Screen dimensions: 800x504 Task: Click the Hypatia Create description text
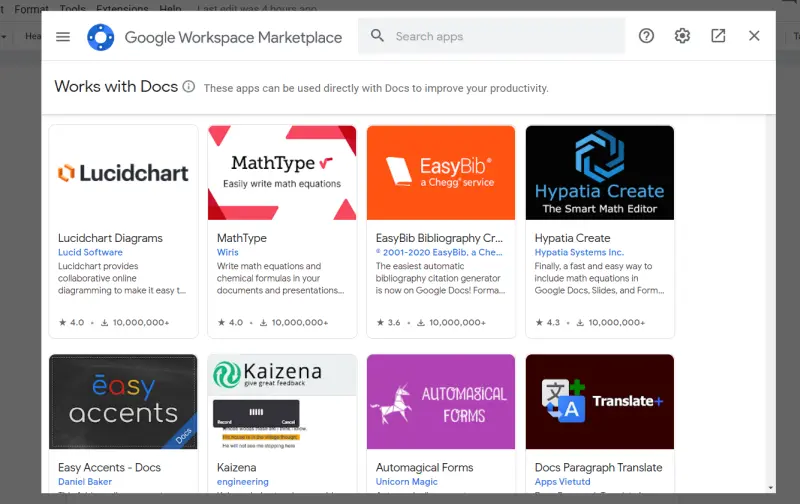(x=599, y=278)
